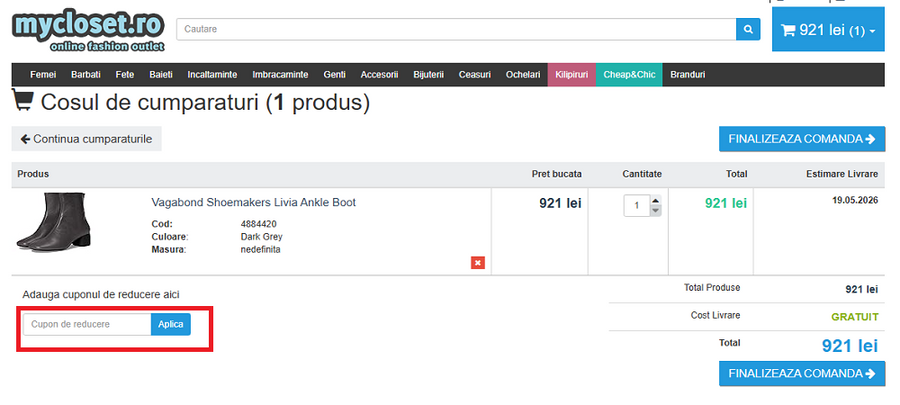The height and width of the screenshot is (405, 900).
Task: Click Continua cumparaturile button
Action: (x=87, y=139)
